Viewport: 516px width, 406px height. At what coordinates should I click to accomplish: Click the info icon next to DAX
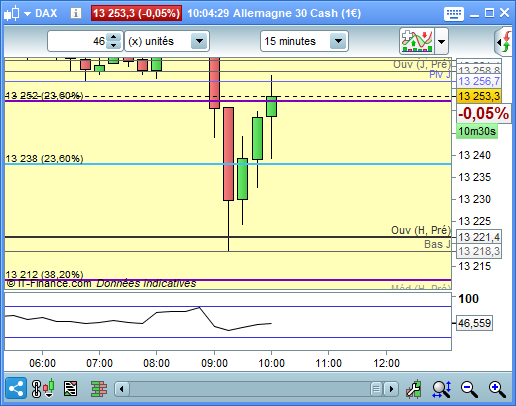coord(76,13)
